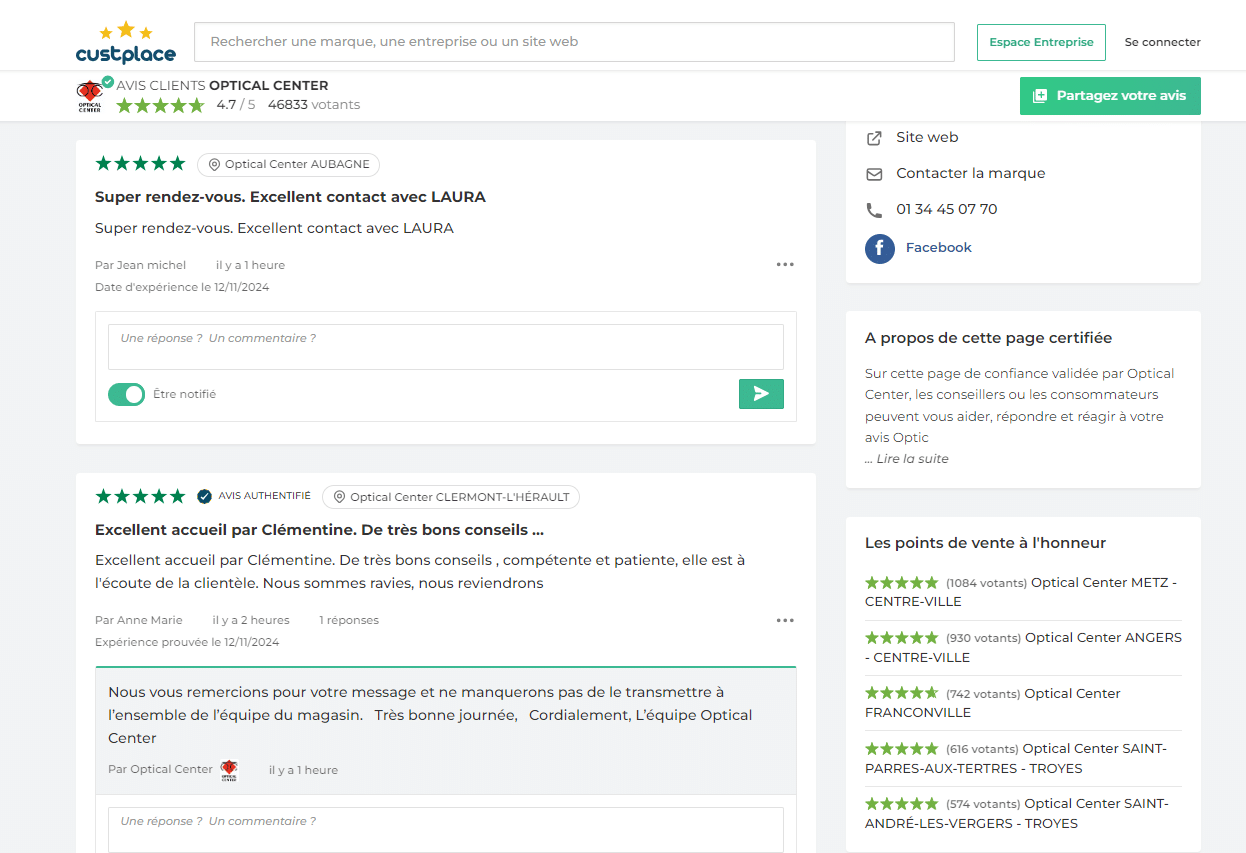Screen dimensions: 1246x853
Task: Click the Partagez votre avis button
Action: point(1110,95)
